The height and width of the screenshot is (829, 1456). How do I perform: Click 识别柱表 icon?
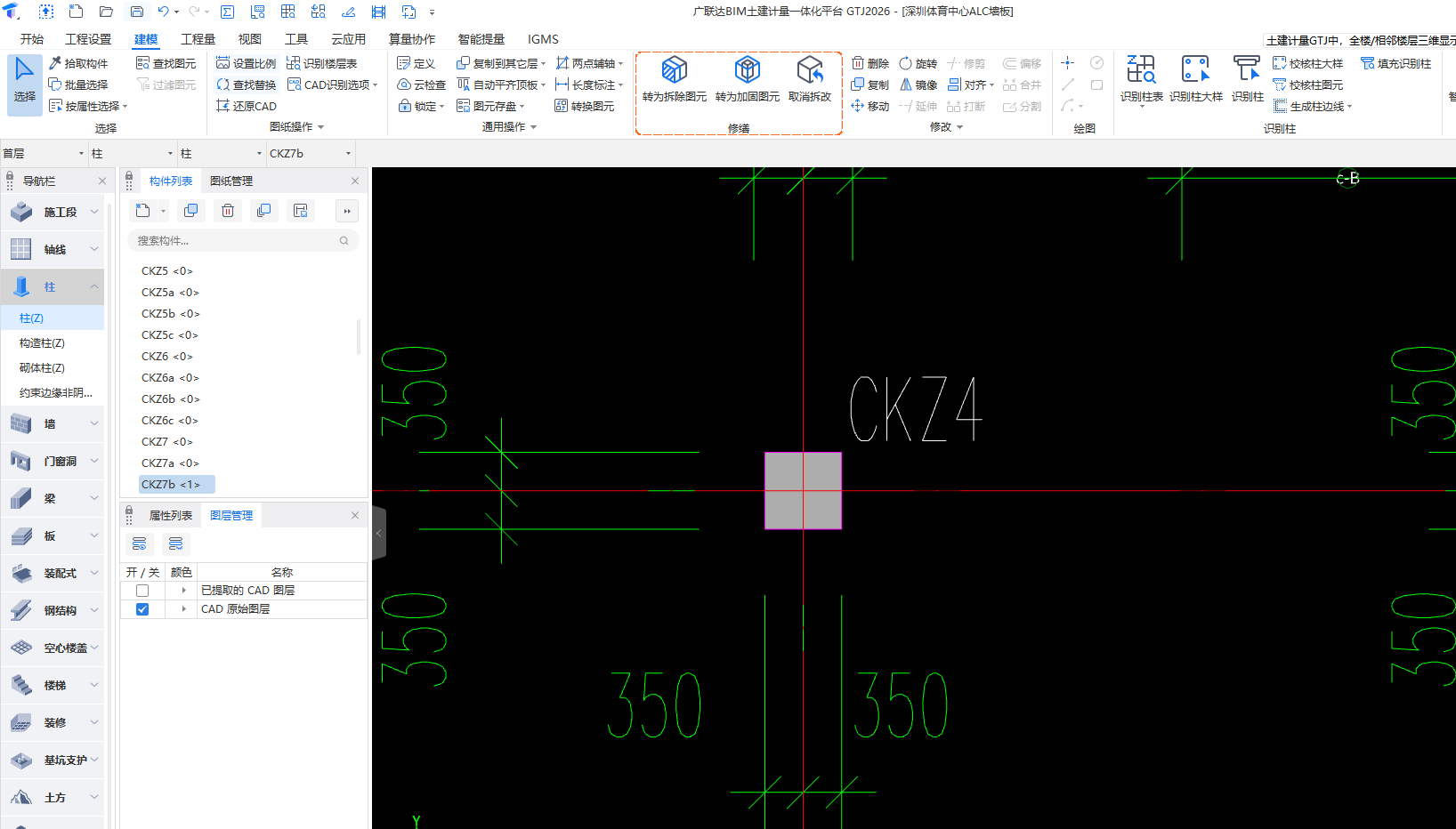tap(1142, 80)
